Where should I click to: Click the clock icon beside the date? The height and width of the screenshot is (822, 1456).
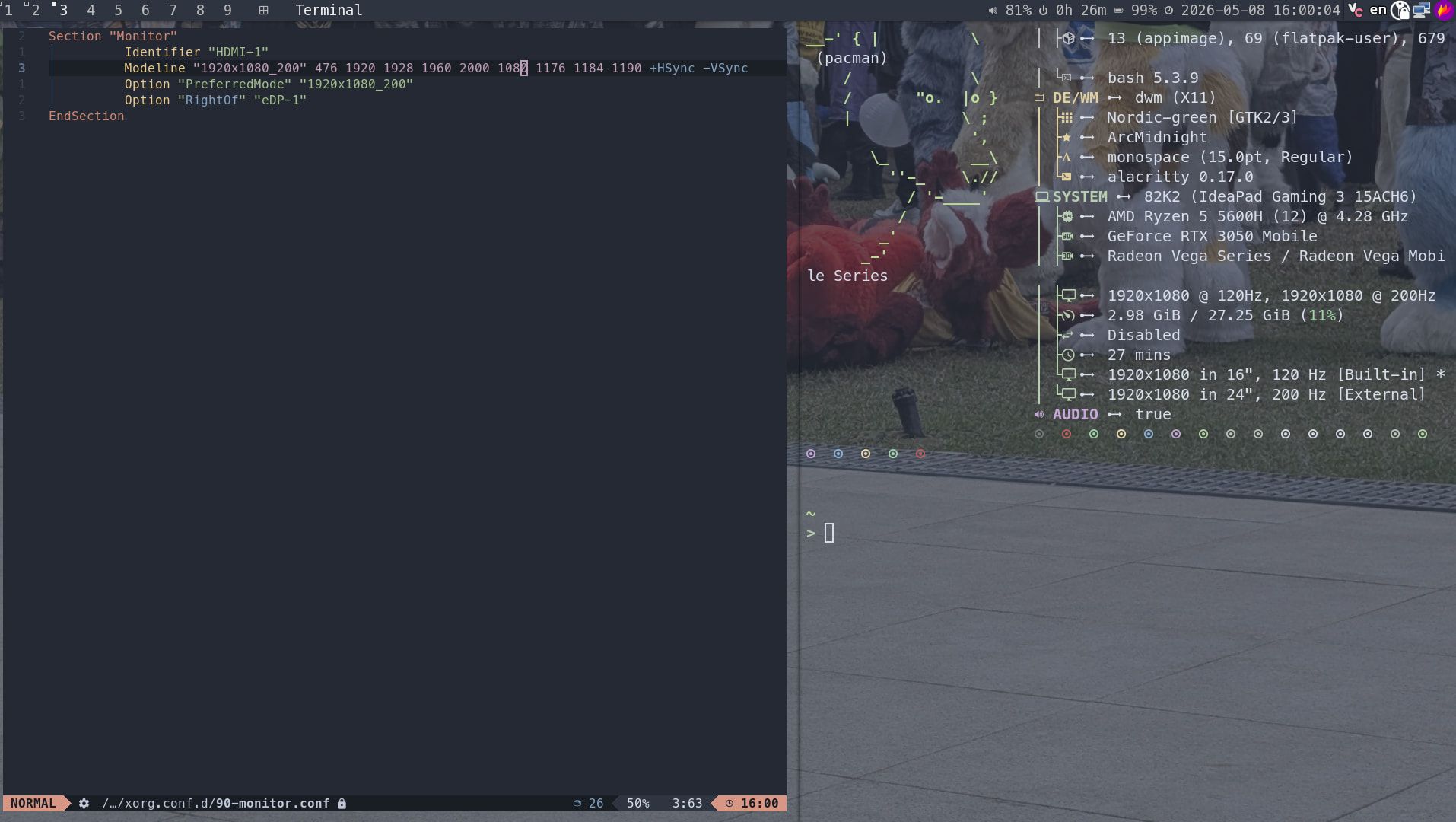click(1168, 11)
